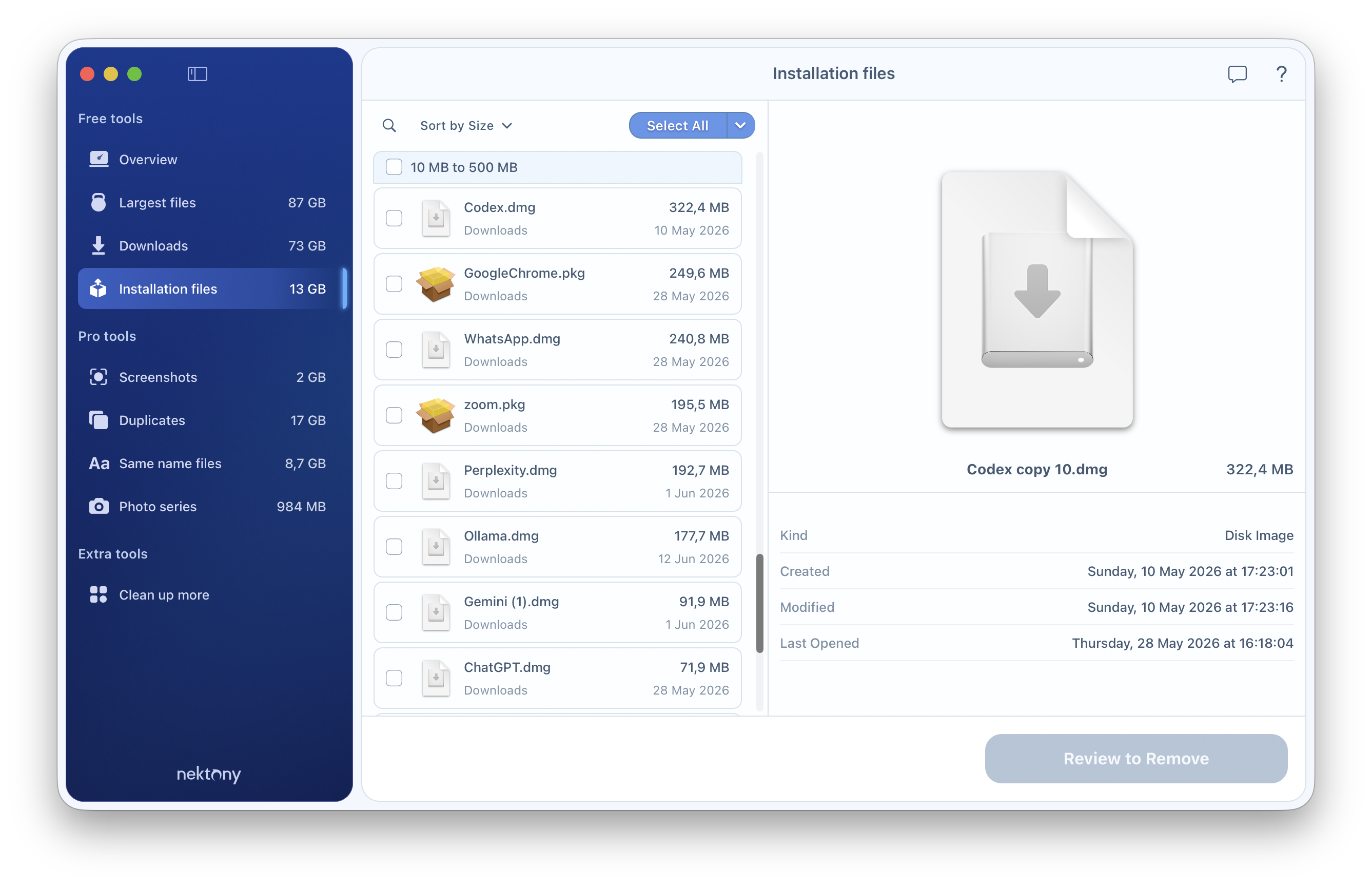Screen dimensions: 1372x886
Task: Click the Largest files kettlebell icon
Action: point(99,203)
